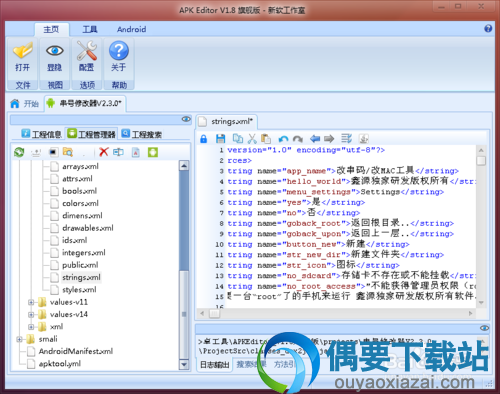500x394 pixels.
Task: Switch to 工程信息 panel tab
Action: (42, 134)
